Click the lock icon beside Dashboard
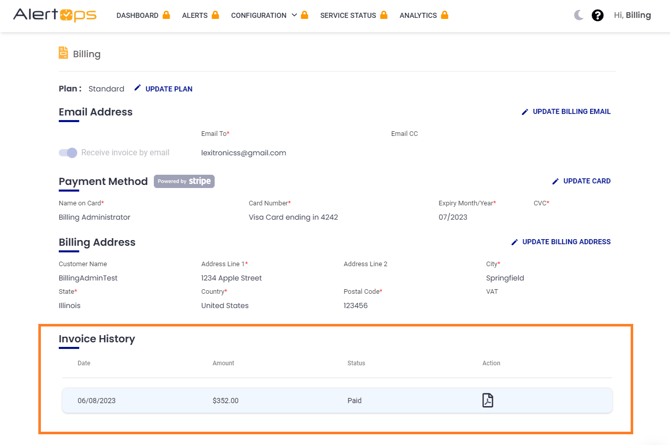 coord(166,15)
